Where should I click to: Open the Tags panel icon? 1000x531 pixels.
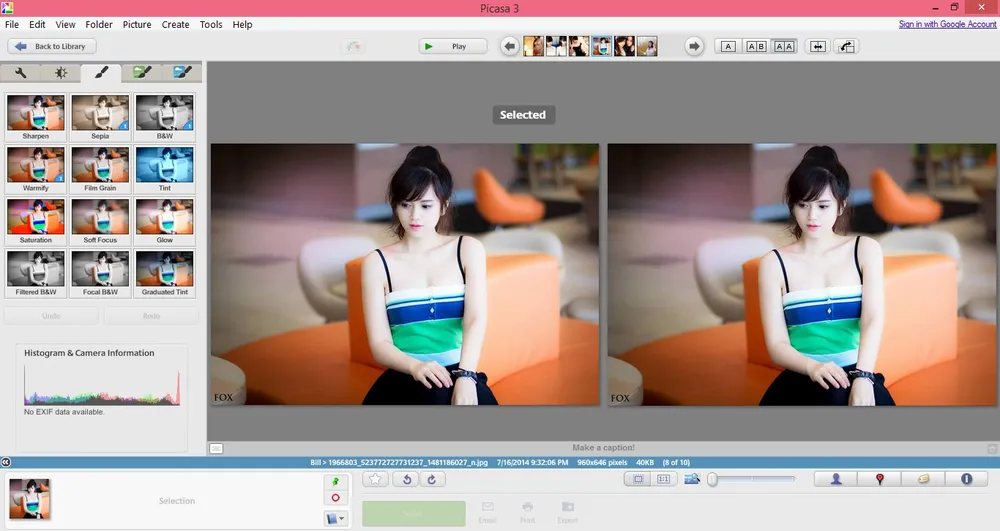tap(923, 479)
